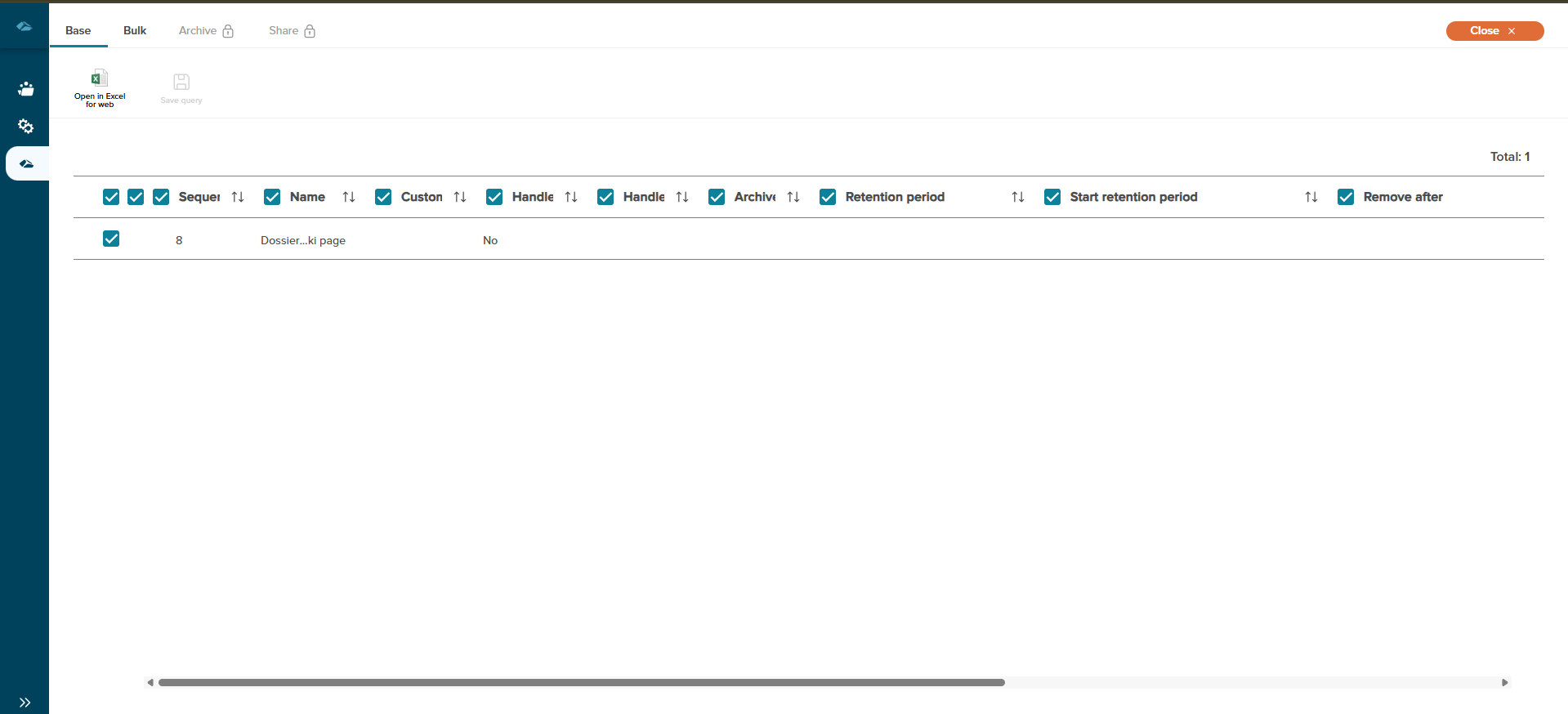Toggle the Start retention period checkbox
Screen dimensions: 1568x714
point(1052,197)
